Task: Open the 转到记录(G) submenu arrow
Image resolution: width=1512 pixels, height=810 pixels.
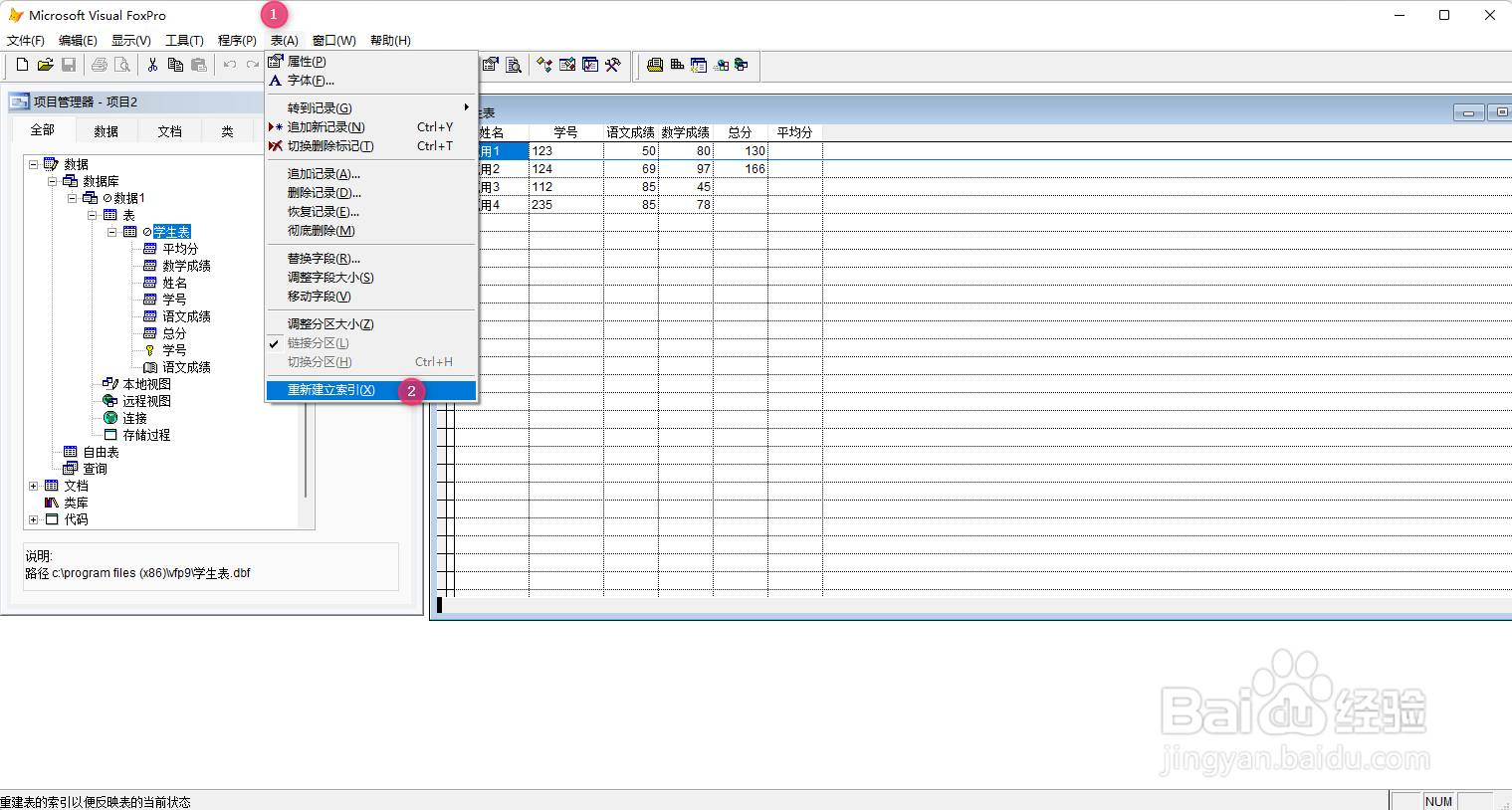Action: pyautogui.click(x=466, y=107)
